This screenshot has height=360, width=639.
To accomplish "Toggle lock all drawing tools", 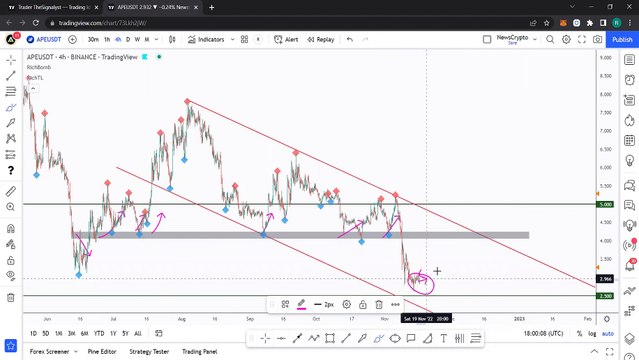I will (x=11, y=260).
